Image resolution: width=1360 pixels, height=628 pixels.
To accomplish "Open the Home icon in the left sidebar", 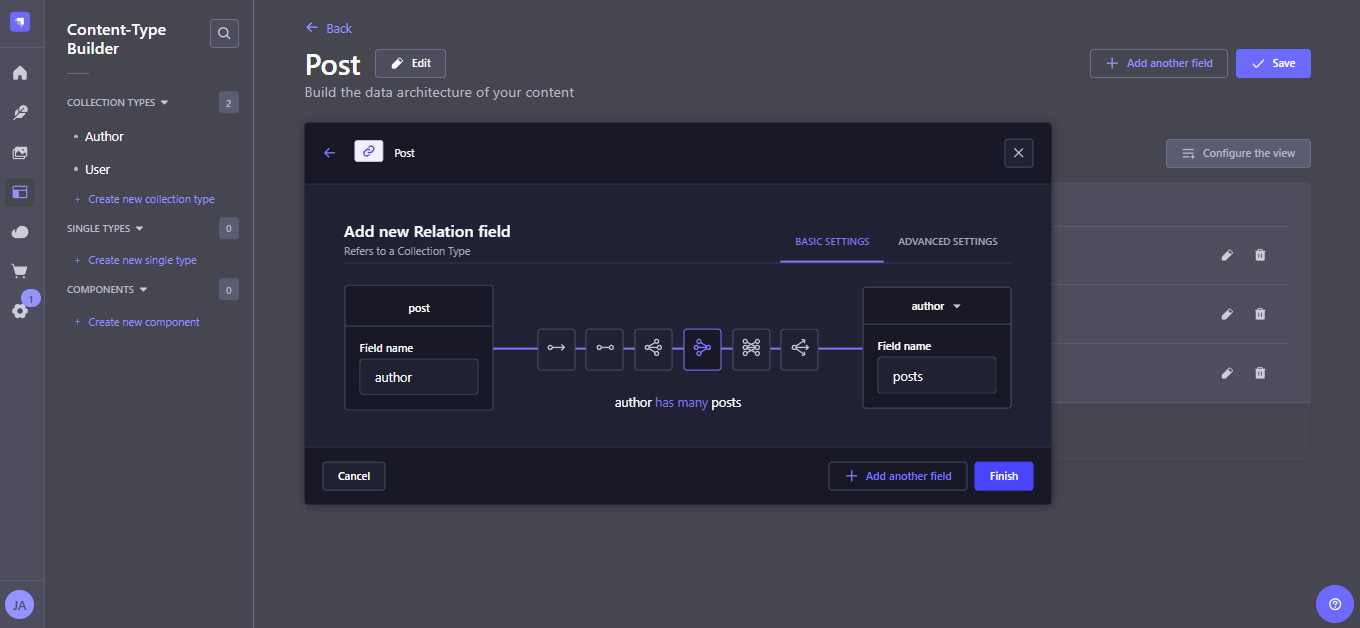I will [20, 73].
